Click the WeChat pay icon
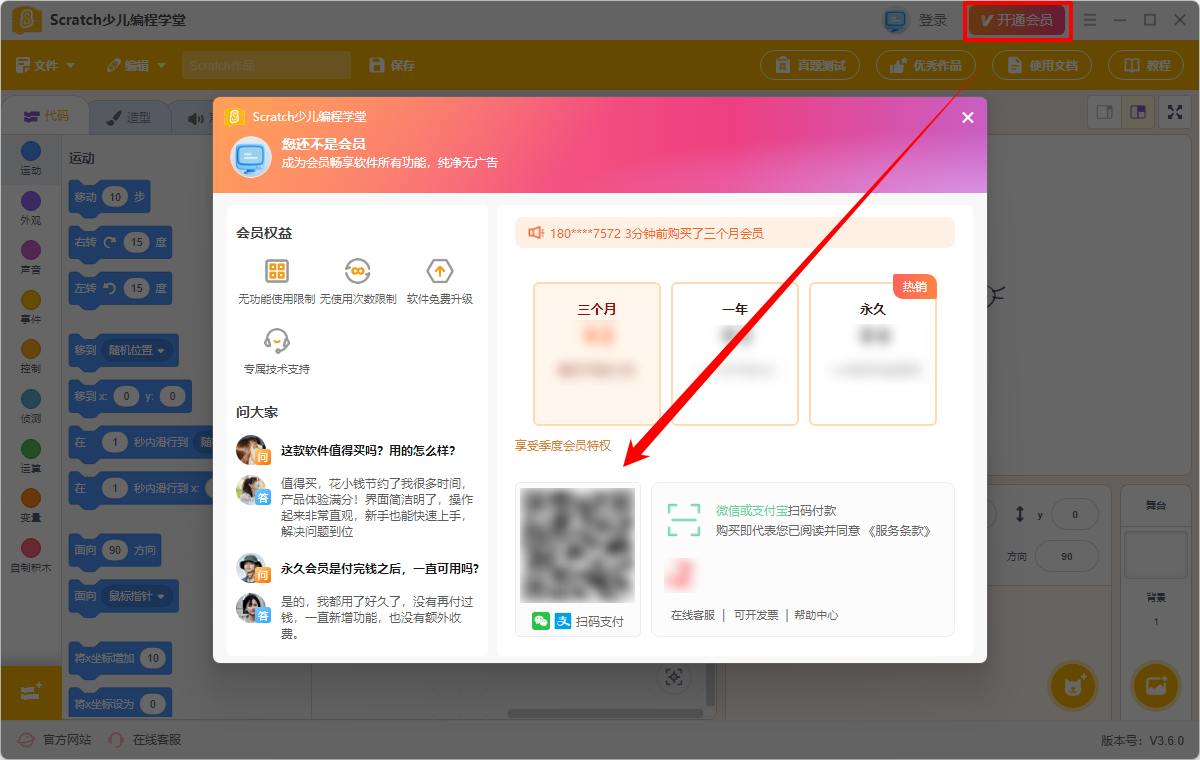The height and width of the screenshot is (760, 1200). (541, 621)
